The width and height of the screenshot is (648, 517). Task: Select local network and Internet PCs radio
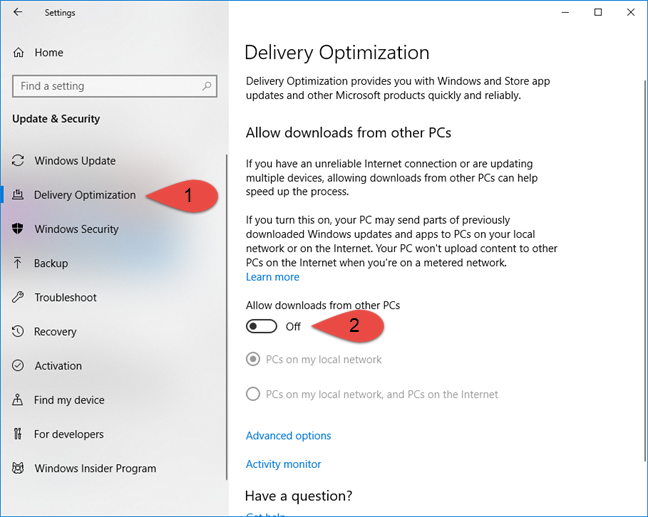click(253, 394)
